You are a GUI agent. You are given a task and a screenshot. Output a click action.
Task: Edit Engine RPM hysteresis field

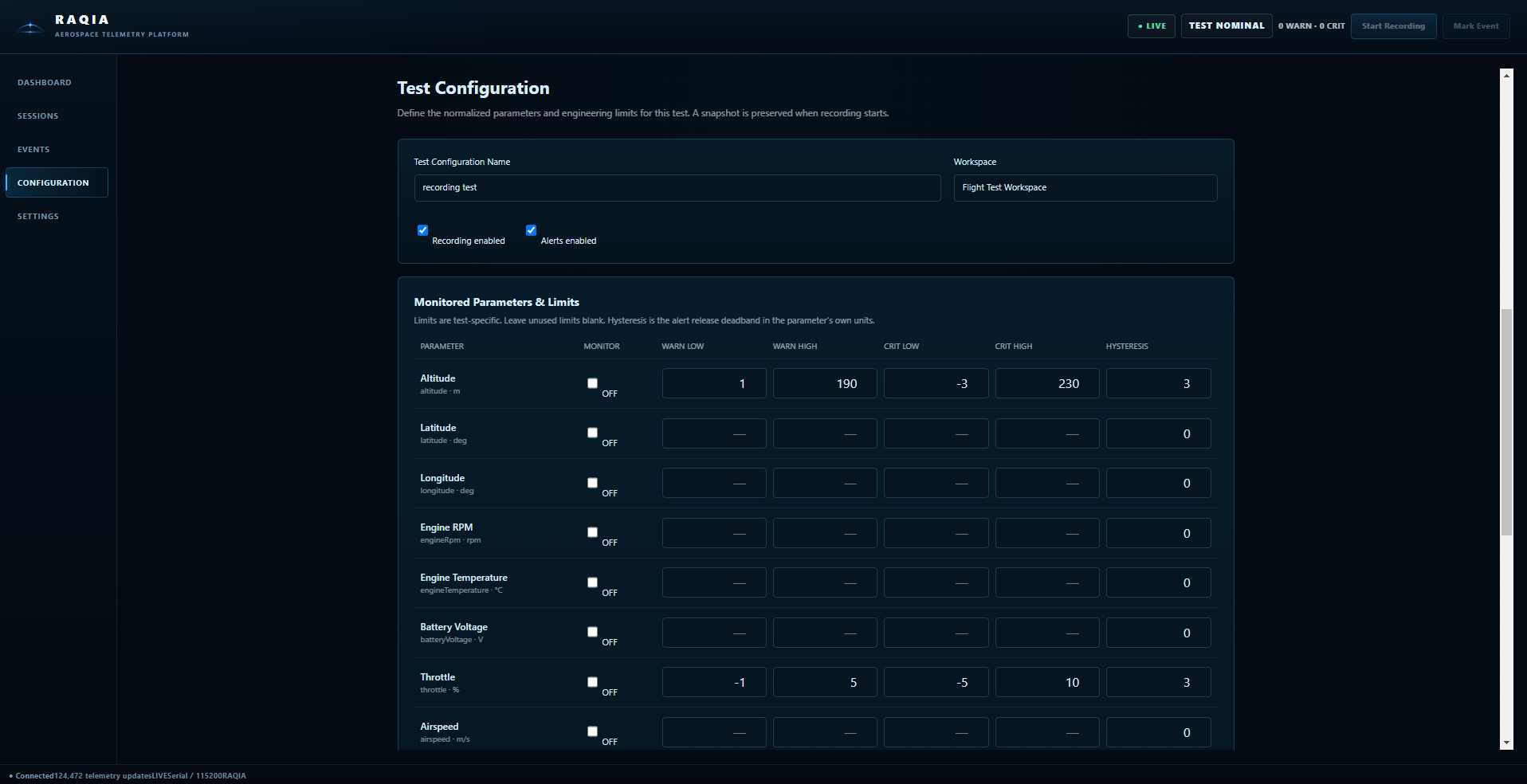point(1159,533)
